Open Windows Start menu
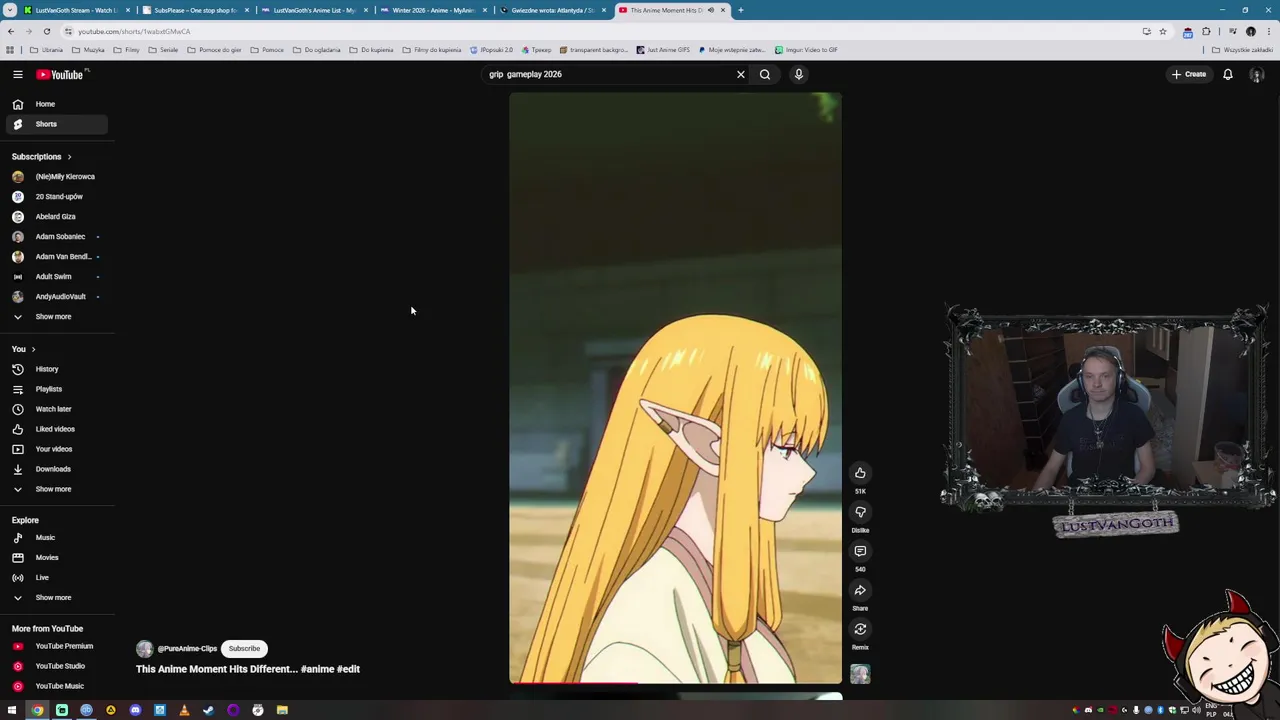Image resolution: width=1280 pixels, height=720 pixels. (x=12, y=710)
